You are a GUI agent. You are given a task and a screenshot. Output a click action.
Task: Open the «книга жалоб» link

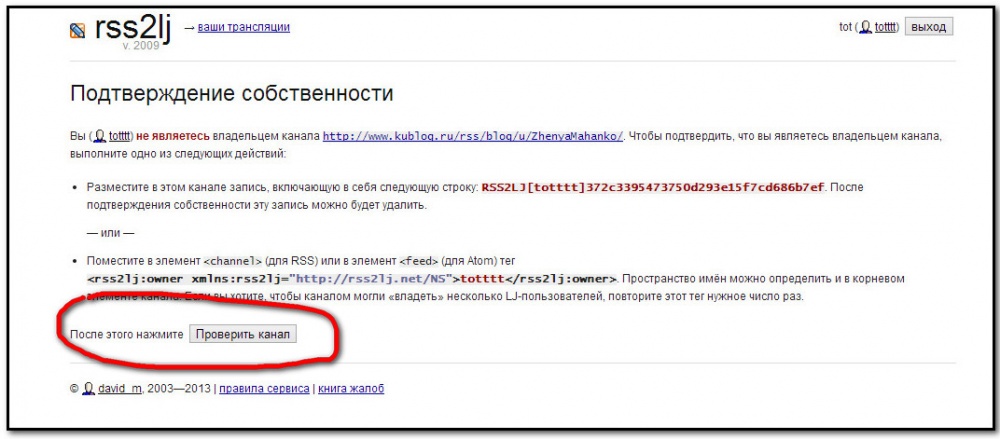tap(351, 389)
